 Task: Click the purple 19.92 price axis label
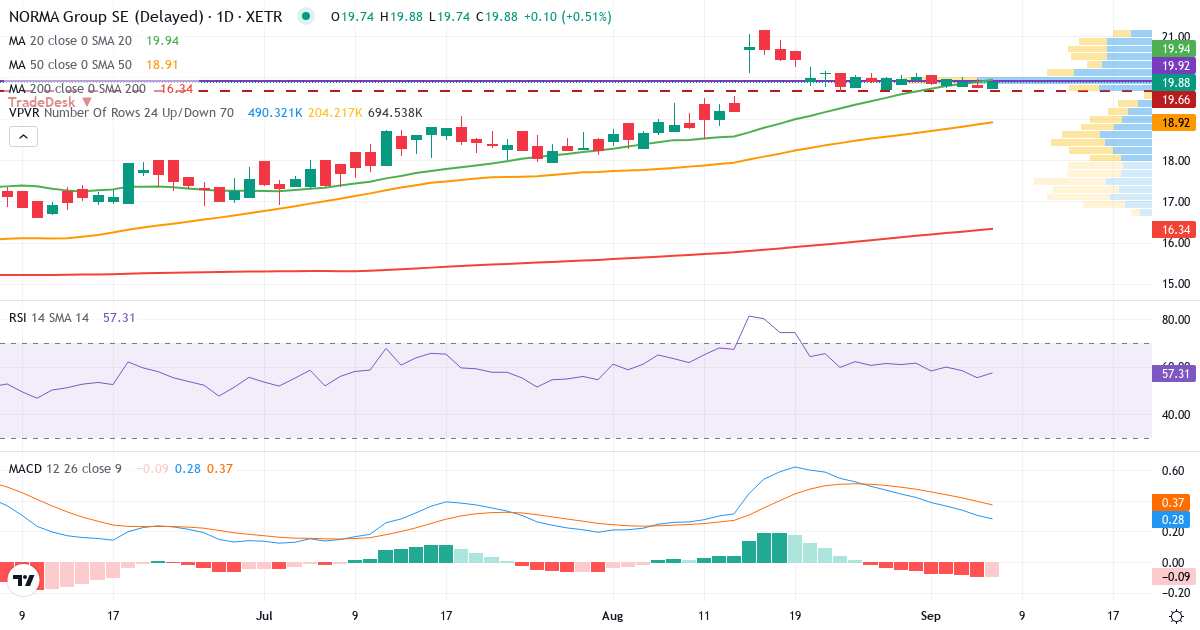(1175, 65)
